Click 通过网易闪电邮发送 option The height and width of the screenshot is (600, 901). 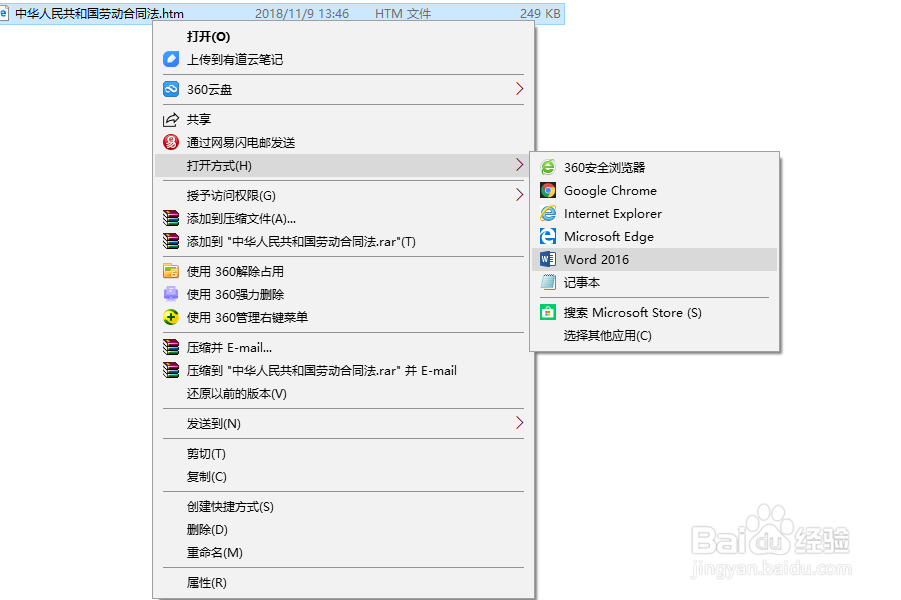(245, 141)
